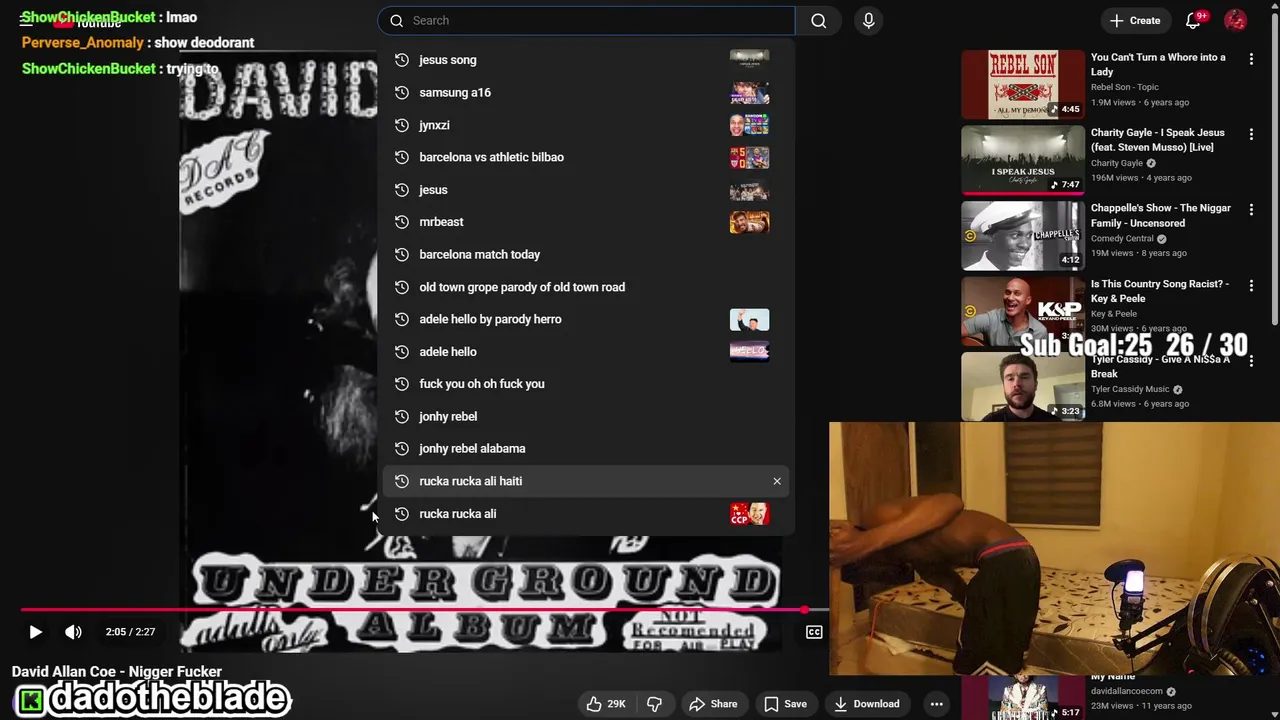Open Tyler Cassidy Music channel link
Viewport: 1280px width, 720px height.
pyautogui.click(x=1130, y=389)
